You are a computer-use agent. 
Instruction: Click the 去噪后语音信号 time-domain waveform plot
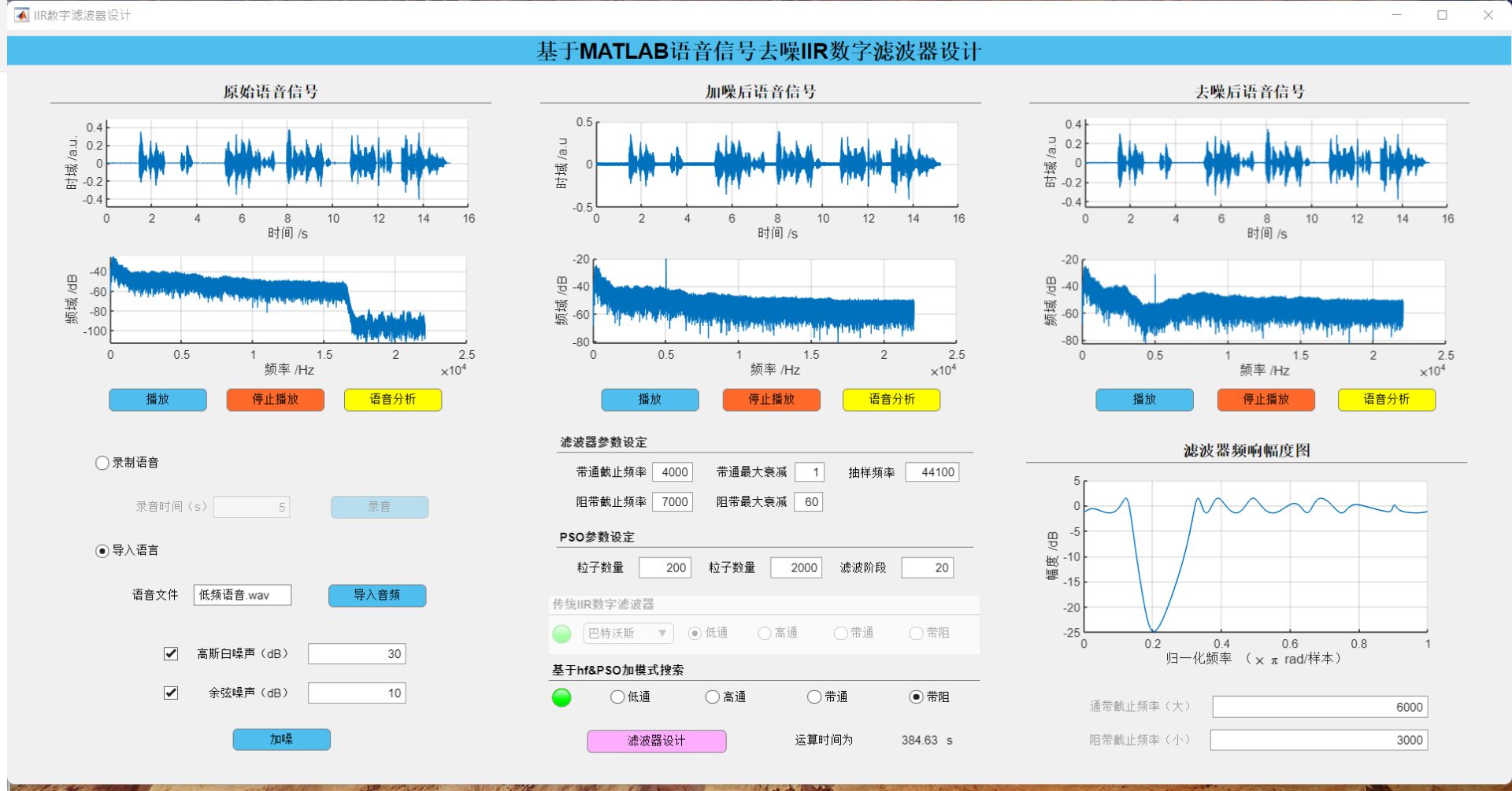(x=1266, y=163)
